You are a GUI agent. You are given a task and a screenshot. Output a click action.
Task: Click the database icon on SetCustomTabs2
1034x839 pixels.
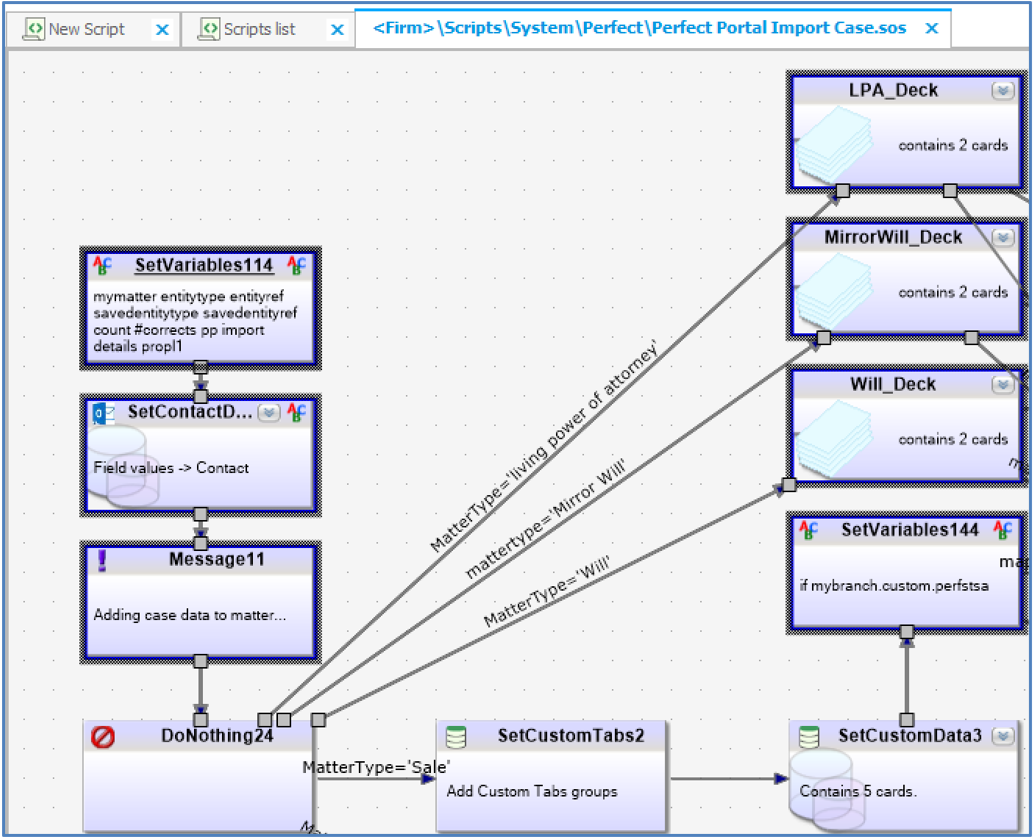[x=456, y=737]
